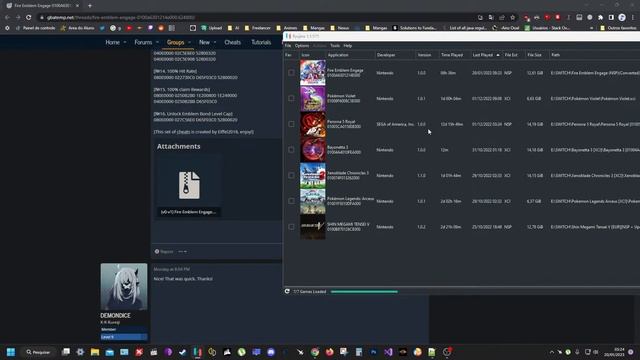Viewport: 640px width, 360px height.
Task: Select the Pokemon Legends Arceus cover icon
Action: click(x=313, y=201)
